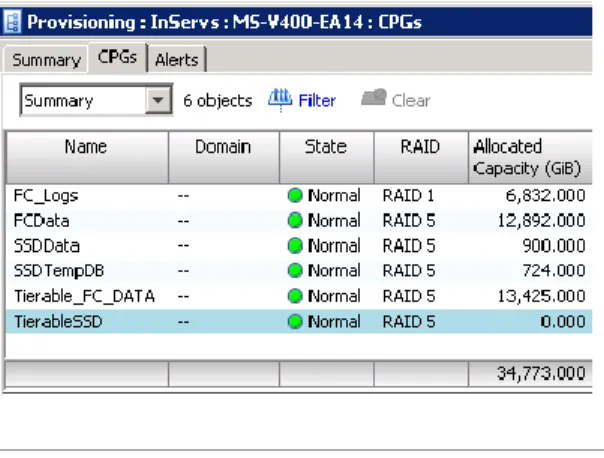Viewport: 604px width, 458px height.
Task: Select the TierableSSD row name
Action: click(58, 322)
